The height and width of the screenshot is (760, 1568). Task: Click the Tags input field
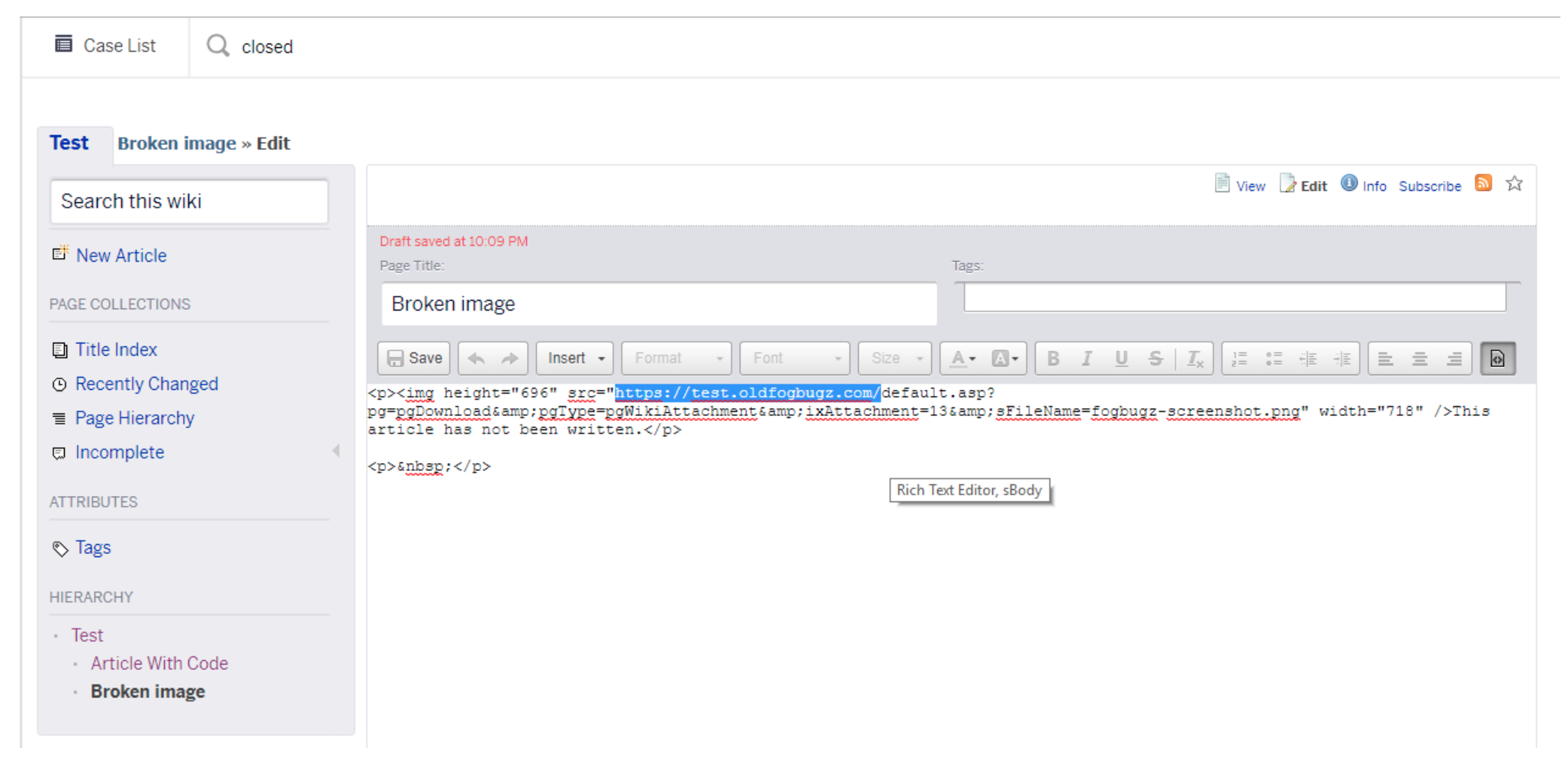point(1234,298)
